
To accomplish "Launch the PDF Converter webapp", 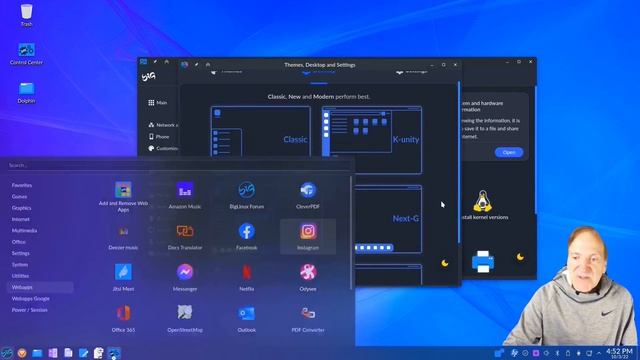I will click(x=308, y=319).
